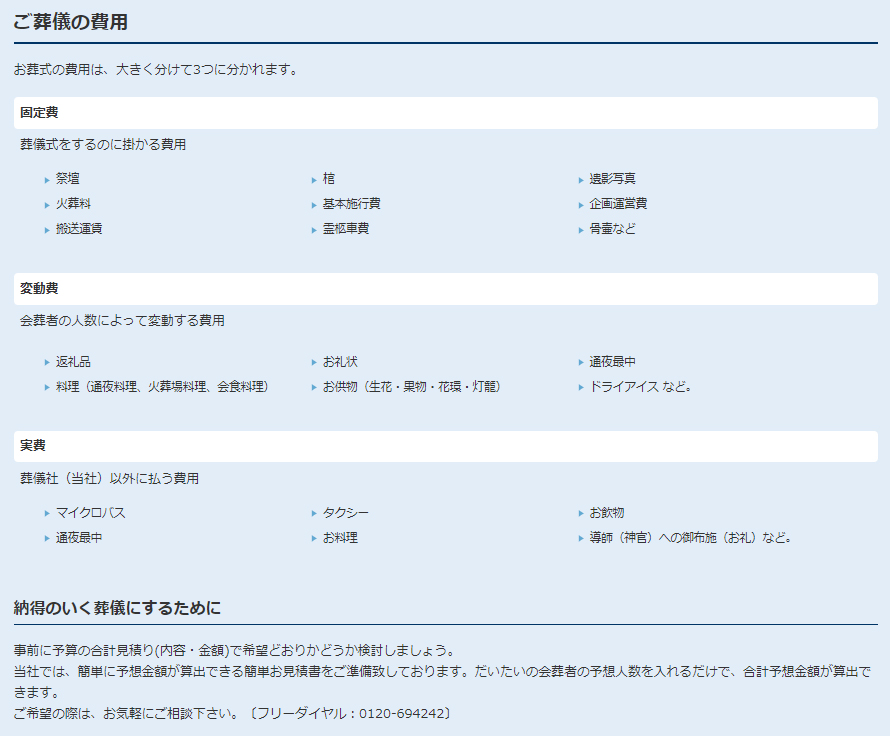Click the arrow bullet beside タクシー
The image size is (890, 736).
(x=313, y=514)
